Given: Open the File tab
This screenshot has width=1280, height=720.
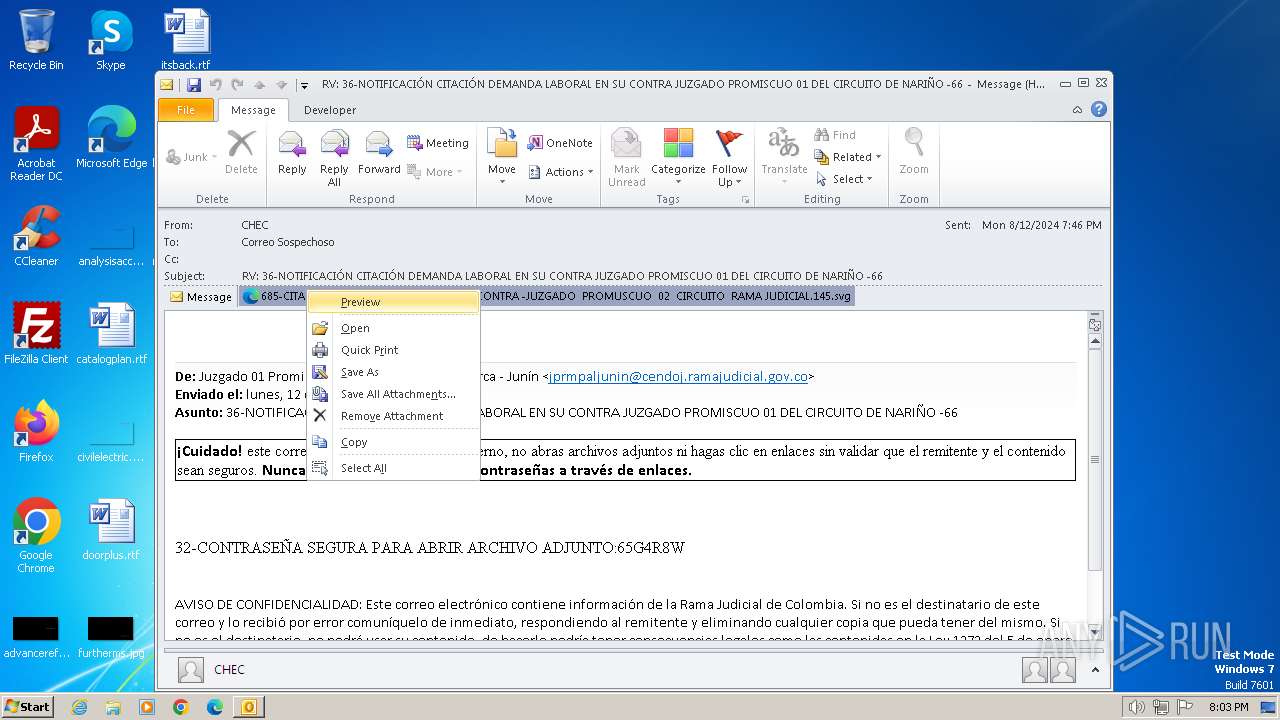Looking at the screenshot, I should (186, 110).
